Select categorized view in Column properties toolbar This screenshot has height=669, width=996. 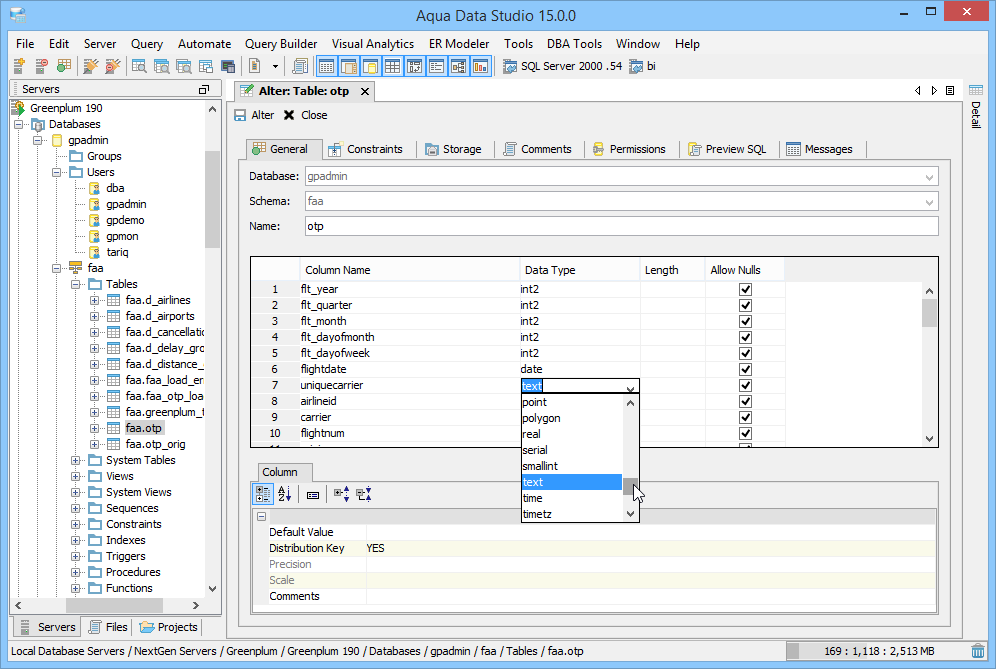click(262, 494)
